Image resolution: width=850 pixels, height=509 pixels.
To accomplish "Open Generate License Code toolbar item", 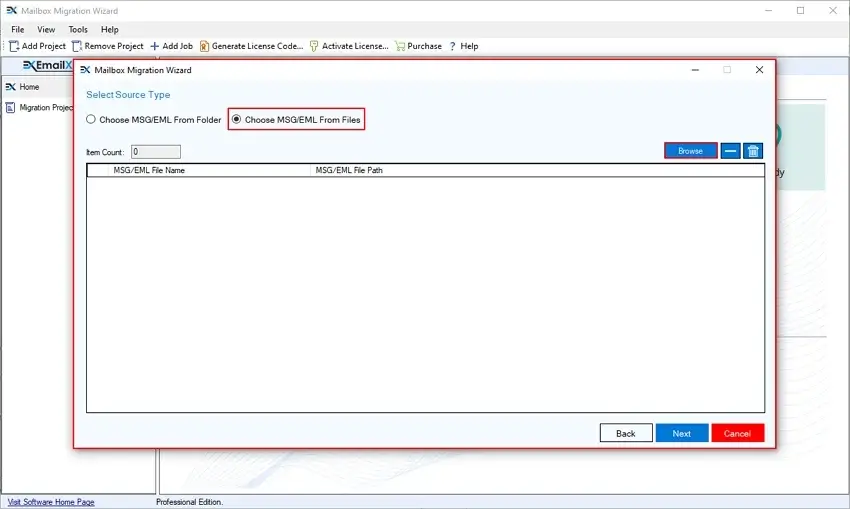I will (252, 46).
